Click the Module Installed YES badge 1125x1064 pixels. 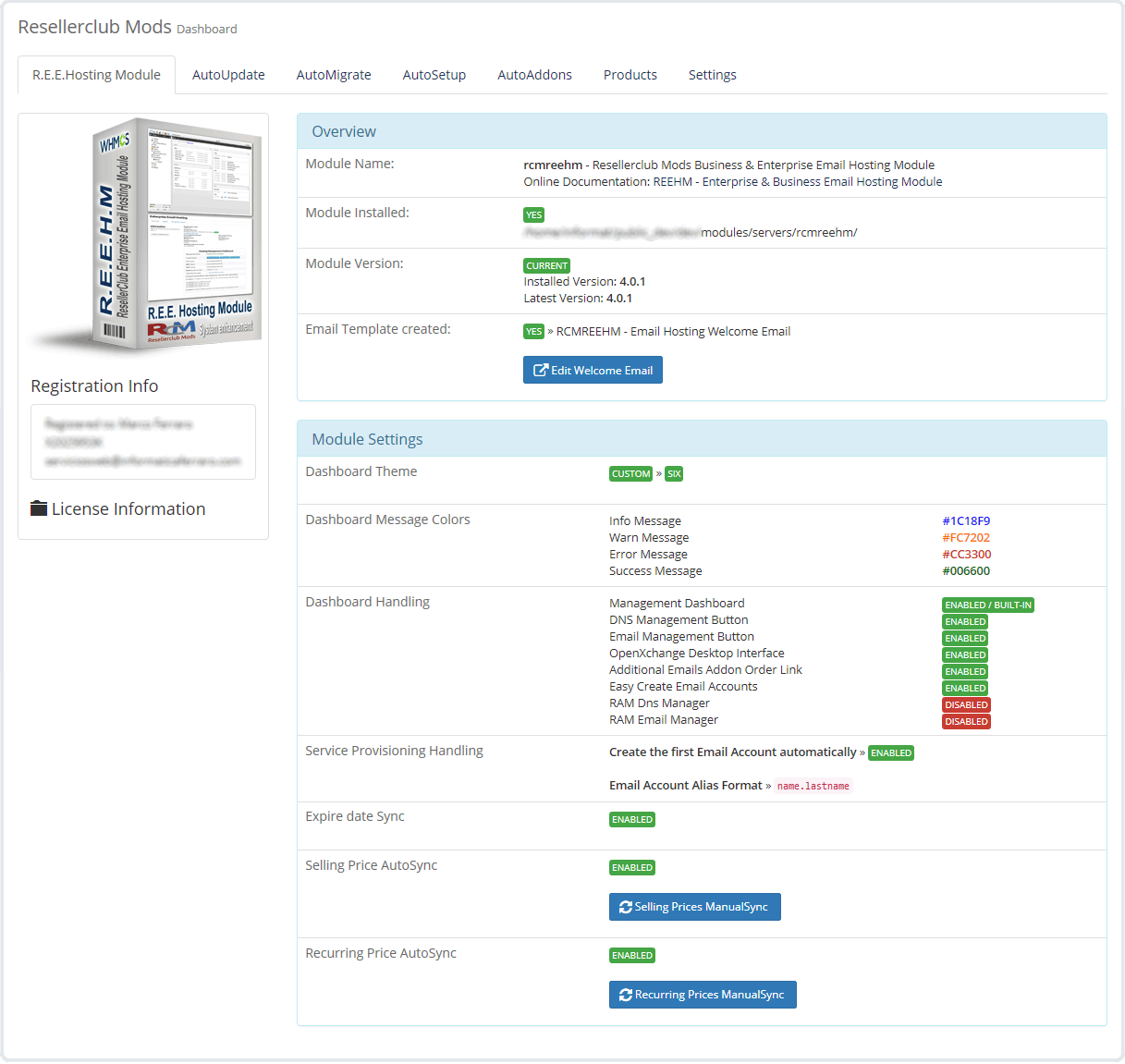[x=534, y=215]
